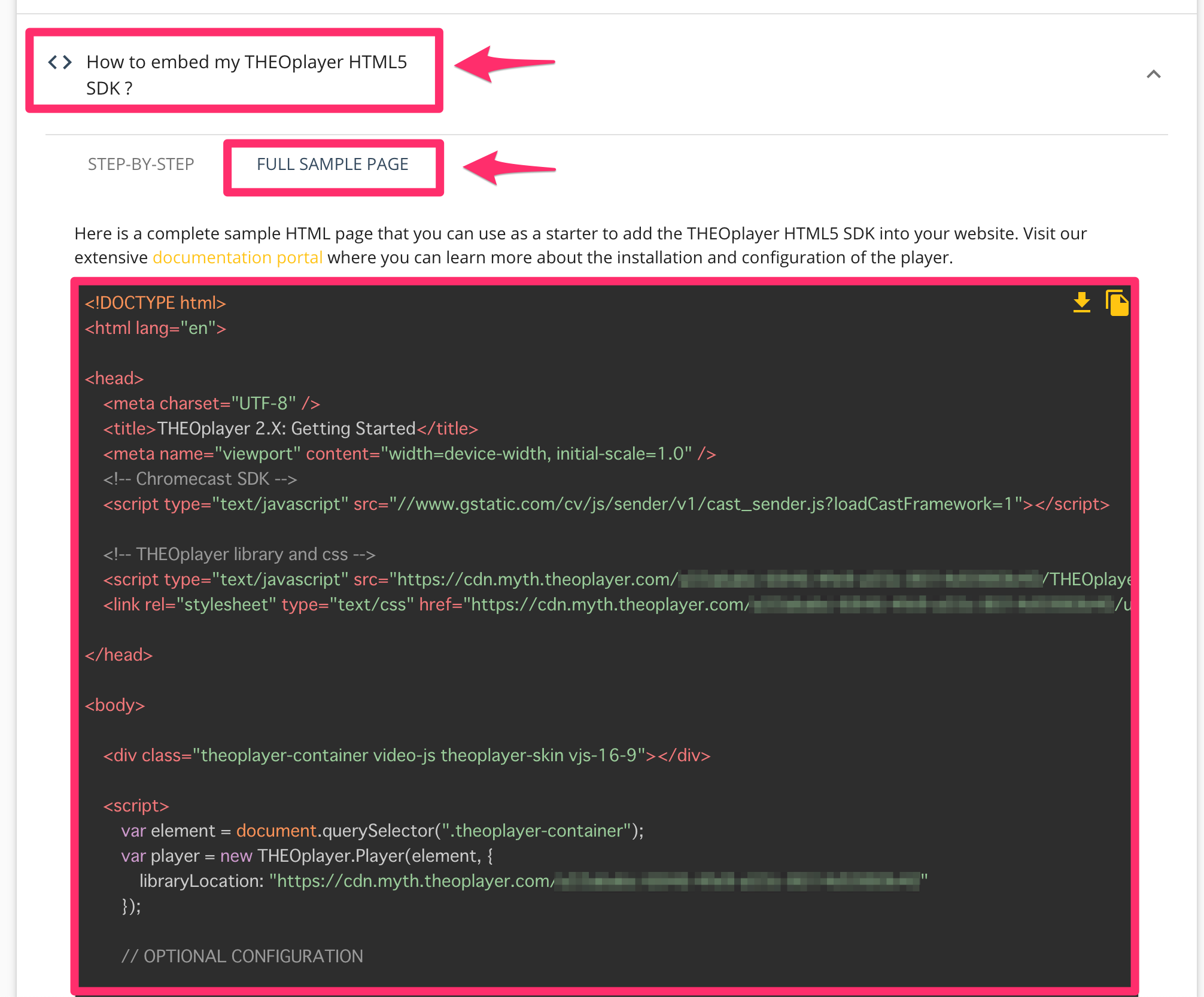Click the 'libraryLocation:' code line
Screen dimensions: 1204x997
[534, 881]
